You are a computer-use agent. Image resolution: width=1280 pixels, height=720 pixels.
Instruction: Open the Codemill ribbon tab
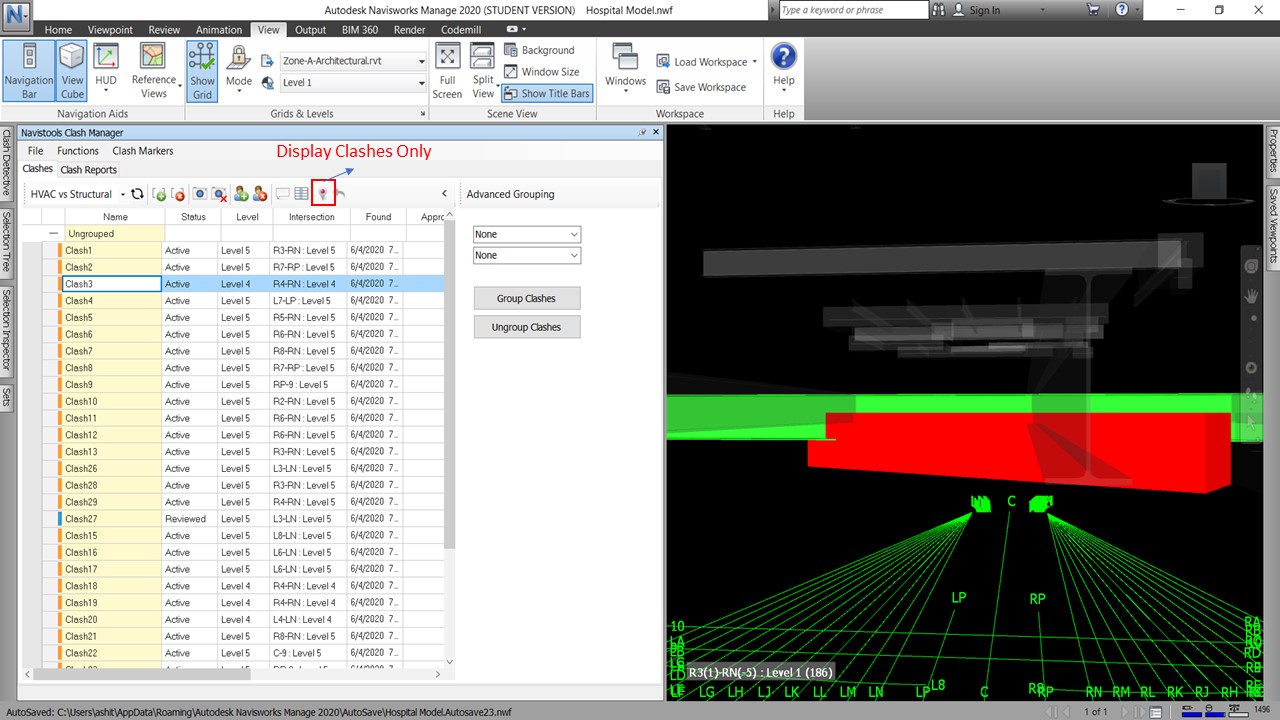point(461,30)
